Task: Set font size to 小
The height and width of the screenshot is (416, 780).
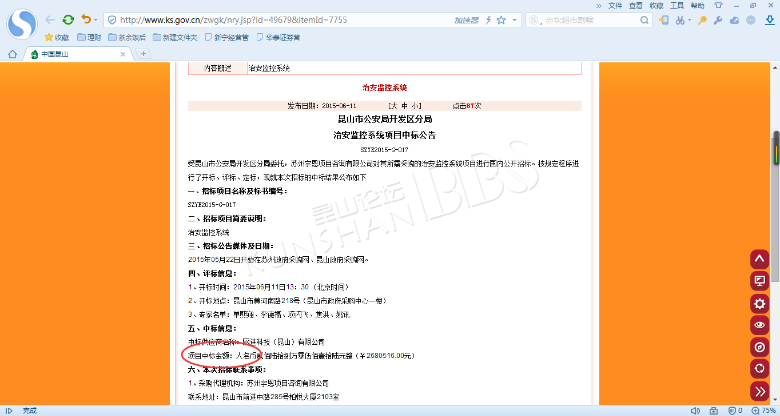Action: 414,105
